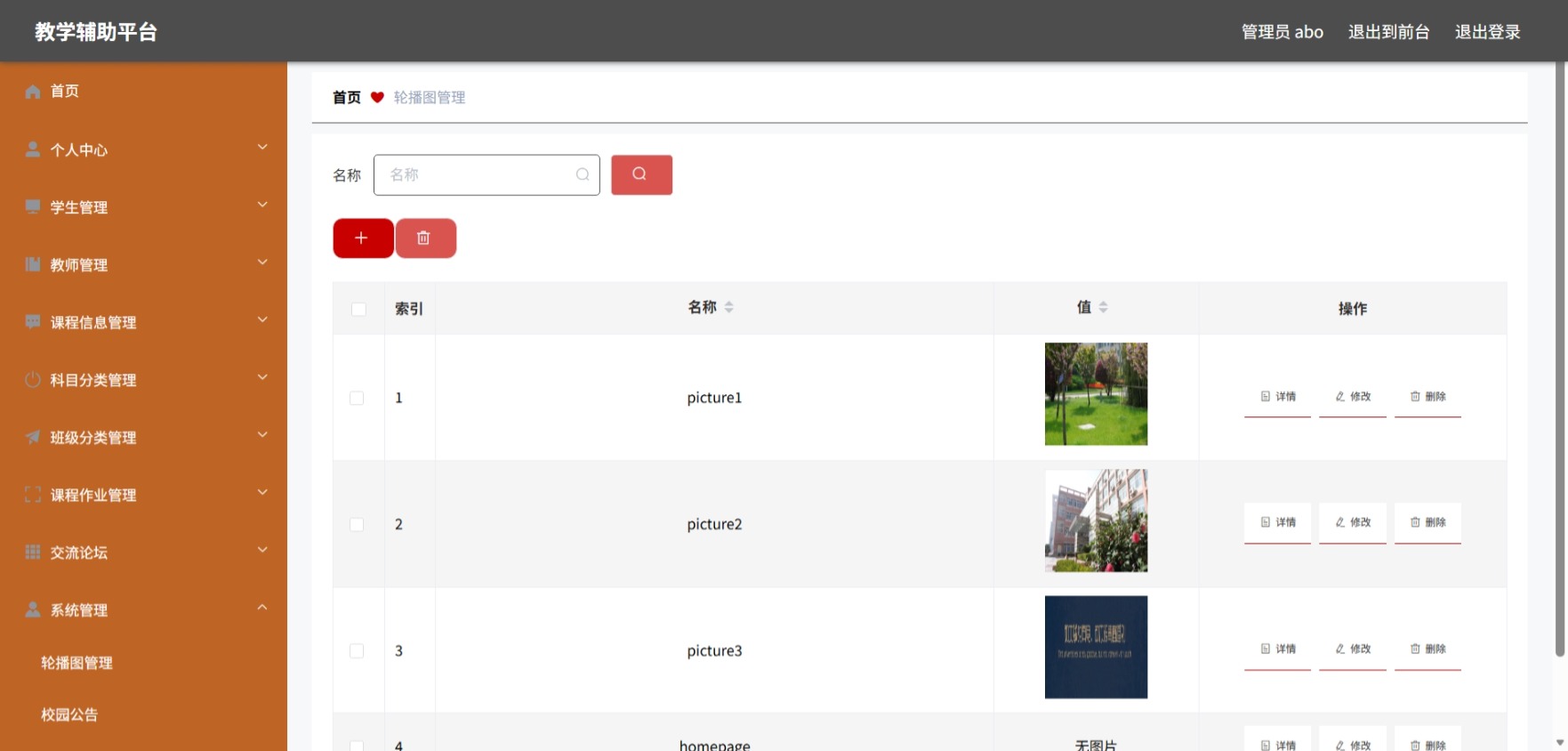Expand 教师管理 menu chevron
Image resolution: width=1568 pixels, height=751 pixels.
point(262,262)
